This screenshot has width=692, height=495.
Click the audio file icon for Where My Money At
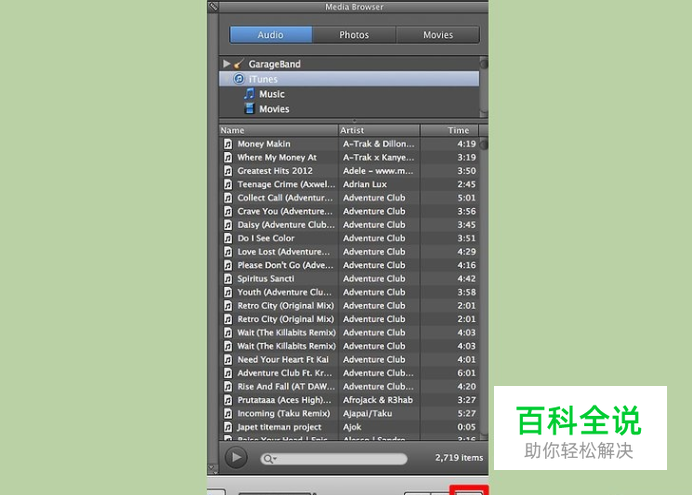pyautogui.click(x=228, y=158)
